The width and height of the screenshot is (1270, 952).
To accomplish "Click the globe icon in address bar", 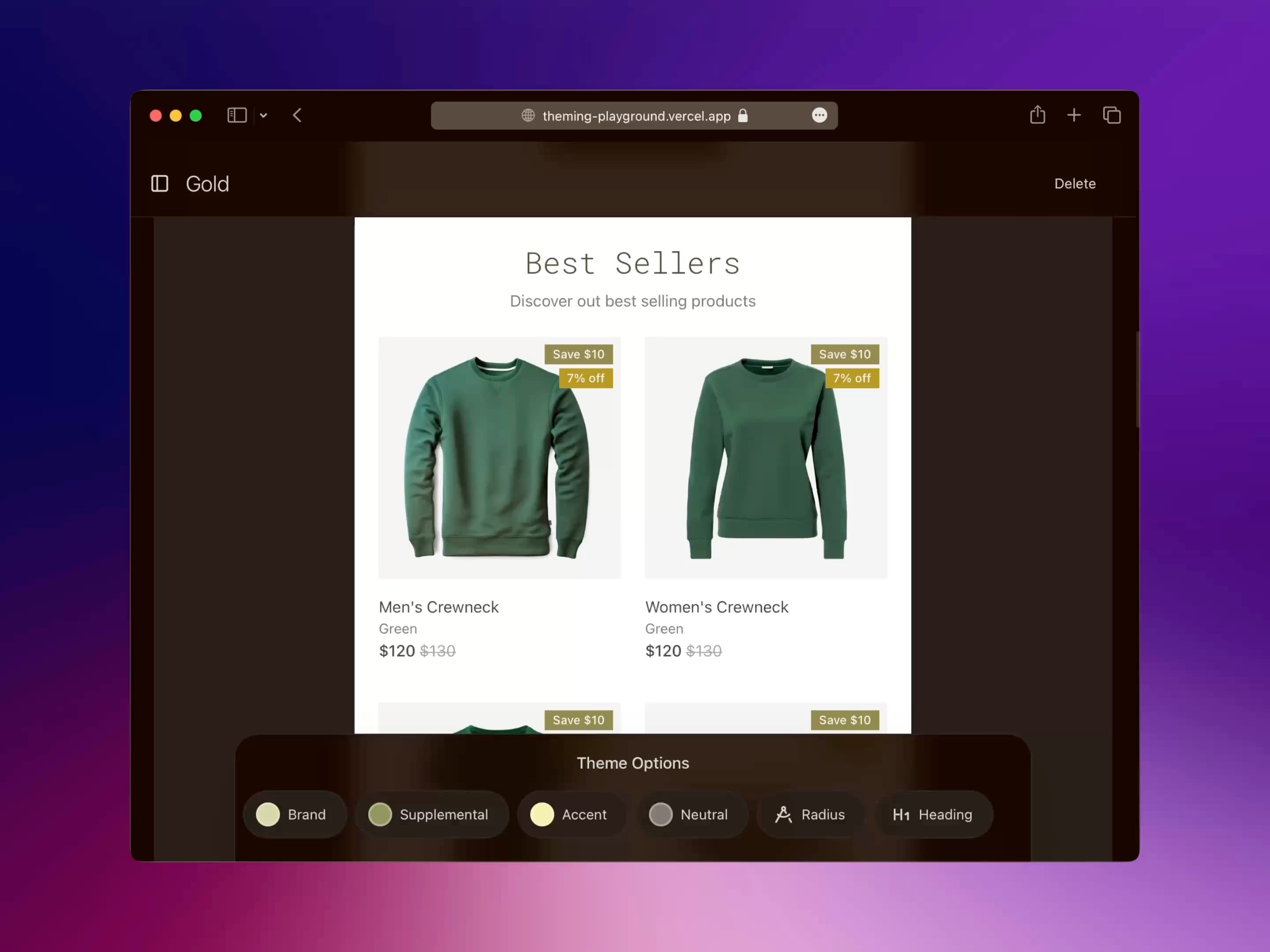I will click(528, 115).
